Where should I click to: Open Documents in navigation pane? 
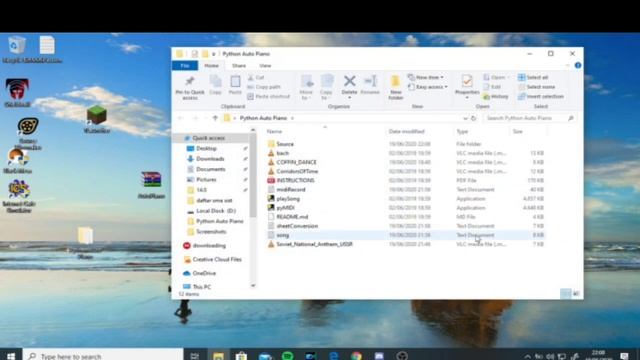tap(211, 169)
